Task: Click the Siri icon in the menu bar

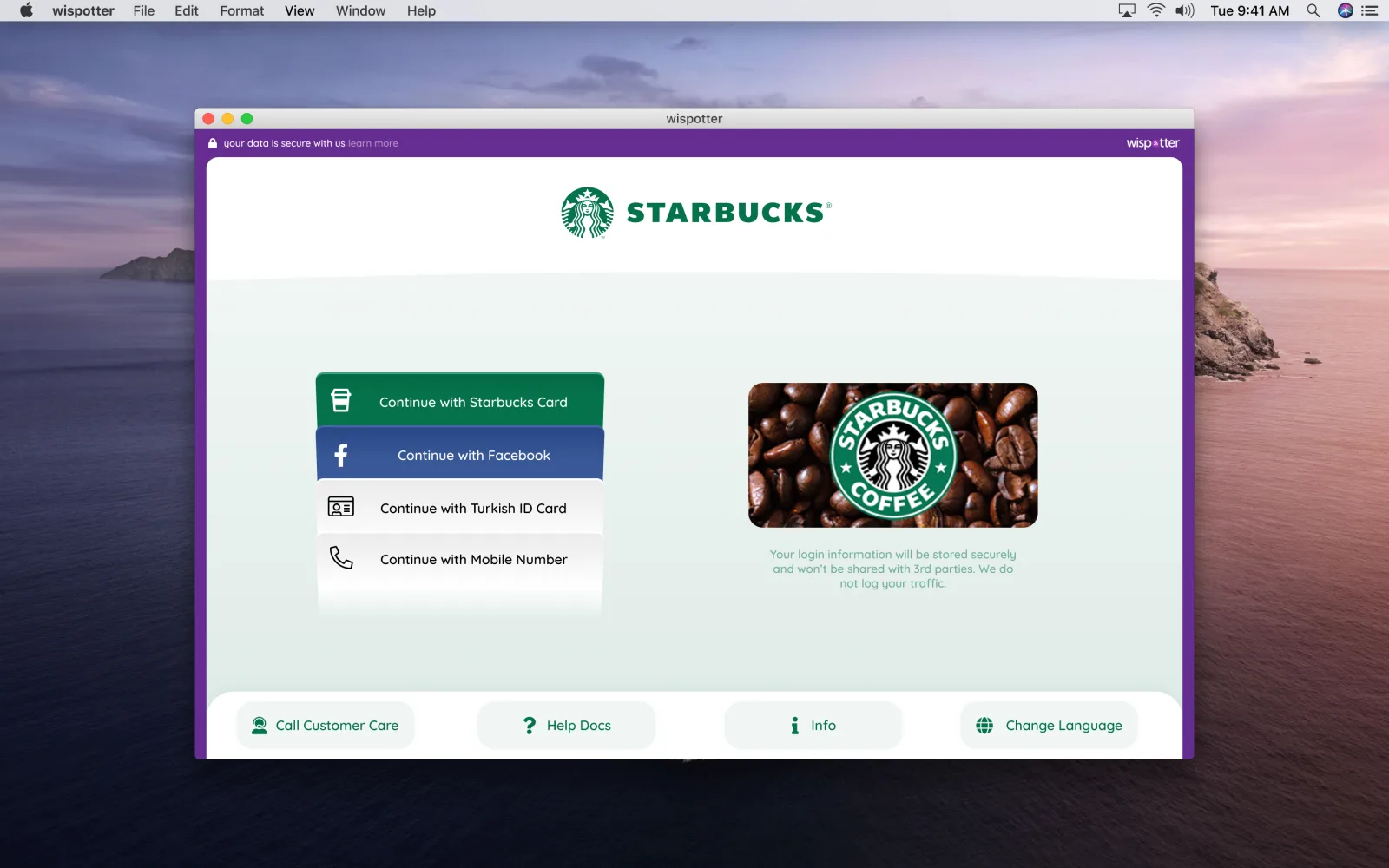Action: point(1346,10)
